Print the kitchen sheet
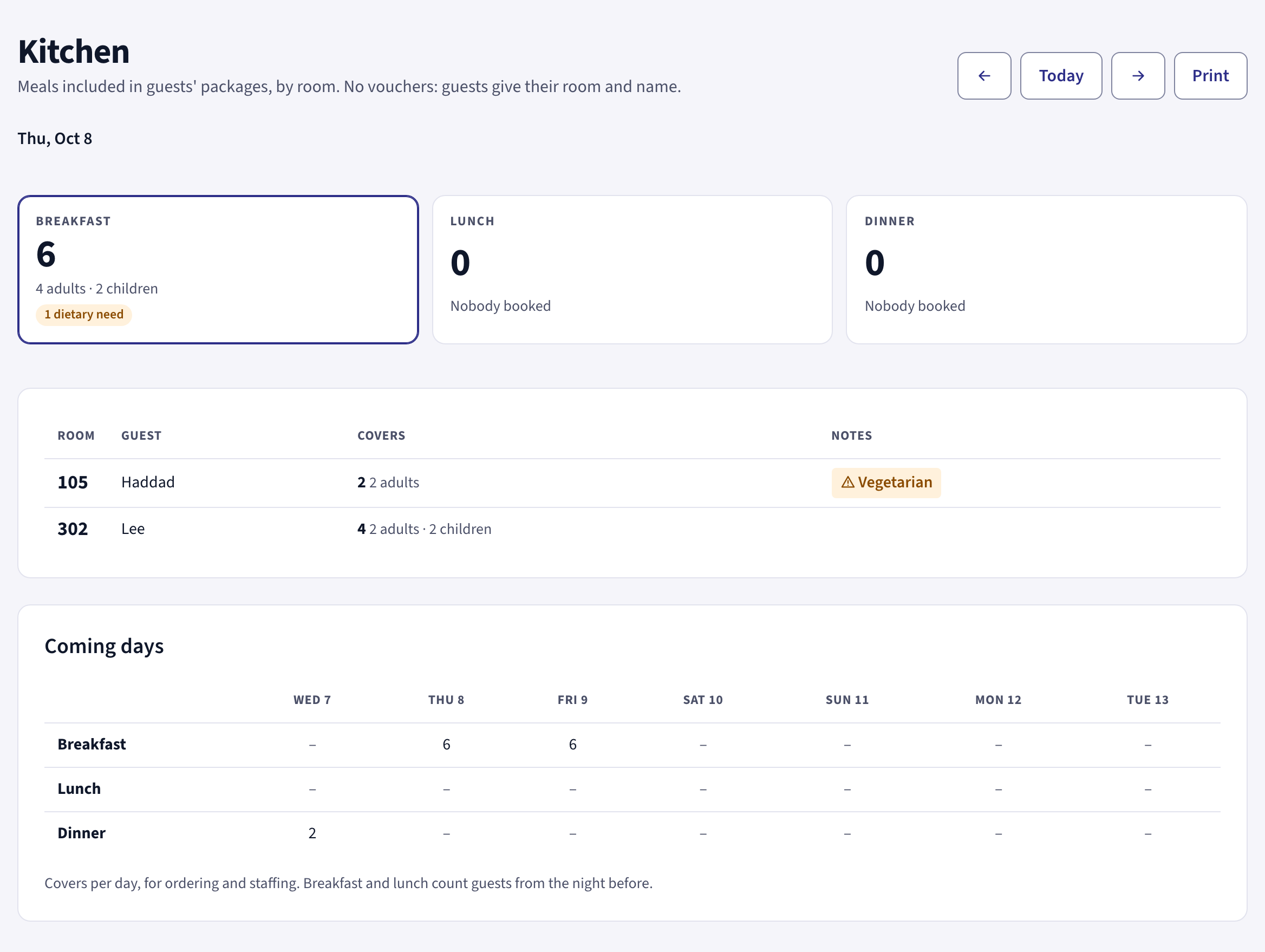The image size is (1265, 952). click(1210, 75)
